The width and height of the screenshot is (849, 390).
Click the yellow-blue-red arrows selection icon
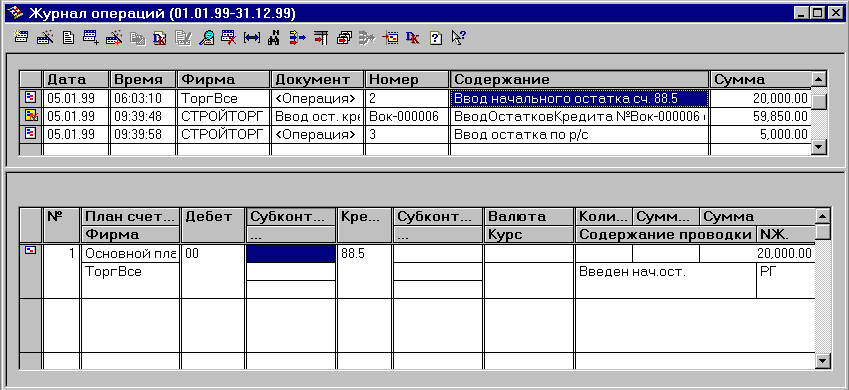tap(298, 37)
